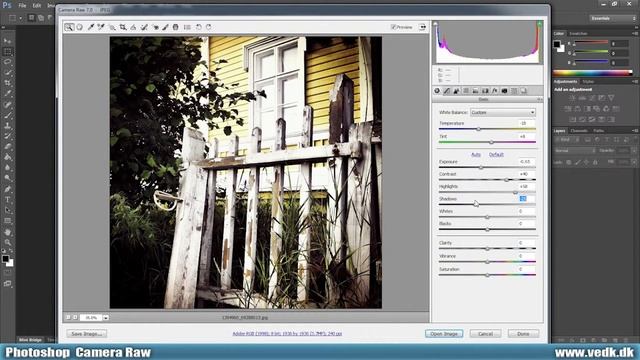Click the Saturation slider track
This screenshot has width=640, height=360.
tap(487, 275)
